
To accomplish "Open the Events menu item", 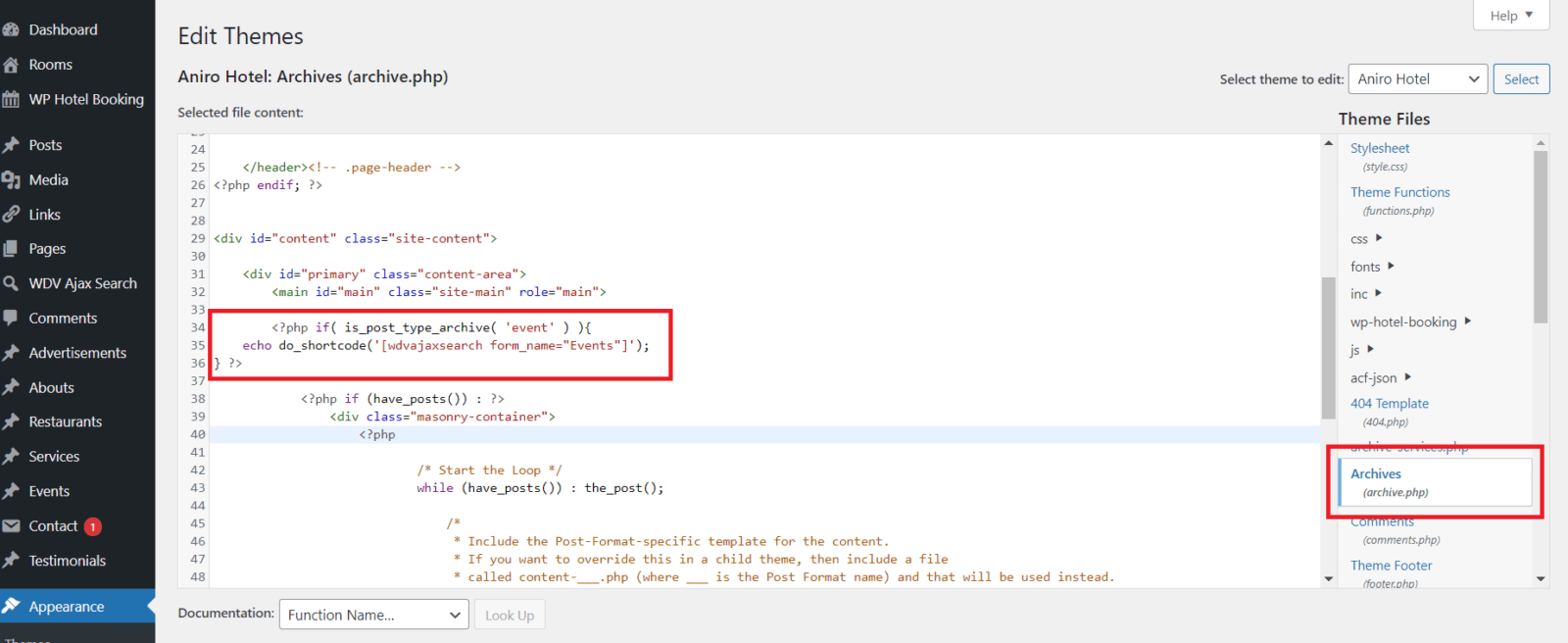I will 49,491.
